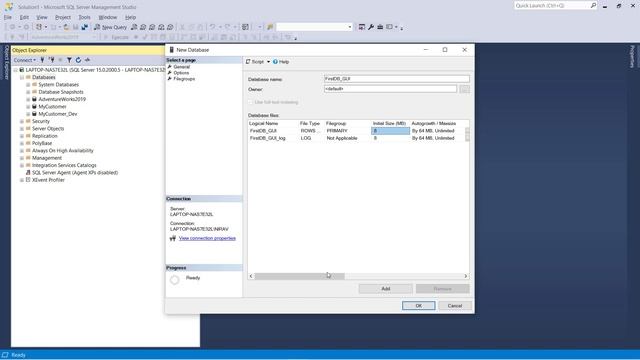Click the Activity Monitor icon in Object Explorer

pyautogui.click(x=87, y=60)
